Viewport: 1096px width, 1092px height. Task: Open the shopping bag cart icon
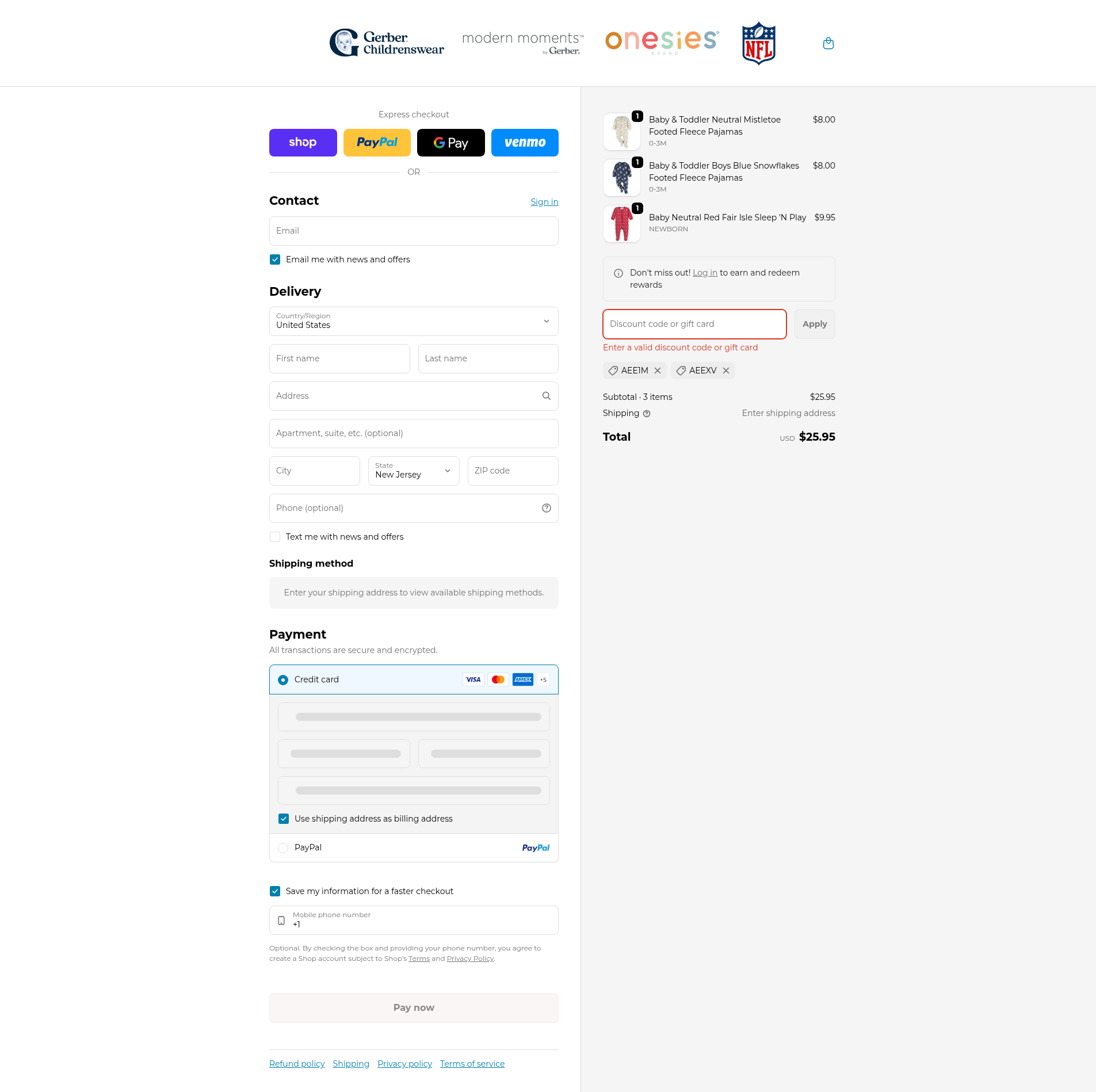click(x=828, y=43)
